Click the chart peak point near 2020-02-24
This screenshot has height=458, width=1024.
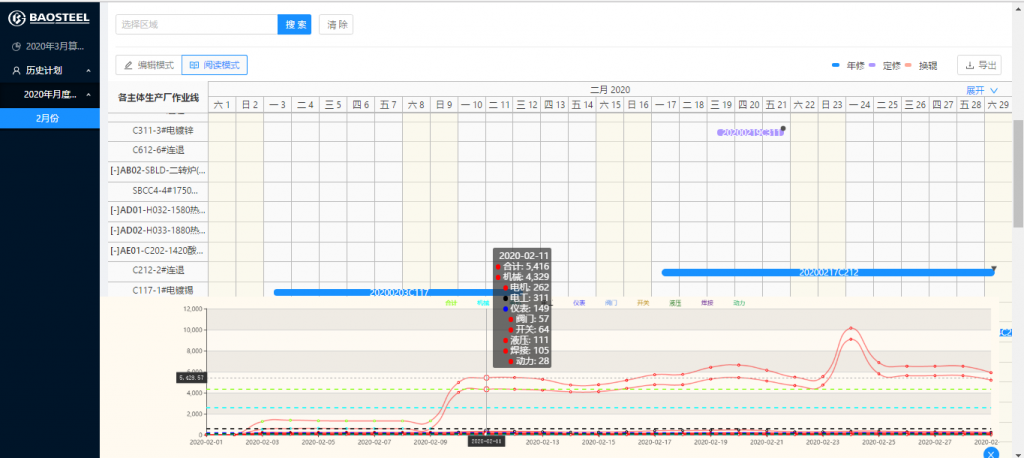point(851,328)
